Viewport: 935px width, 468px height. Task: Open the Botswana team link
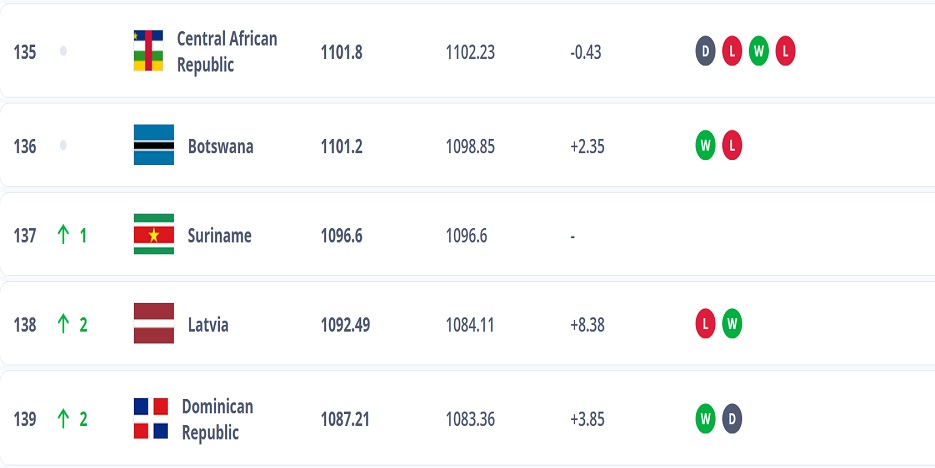pos(220,146)
